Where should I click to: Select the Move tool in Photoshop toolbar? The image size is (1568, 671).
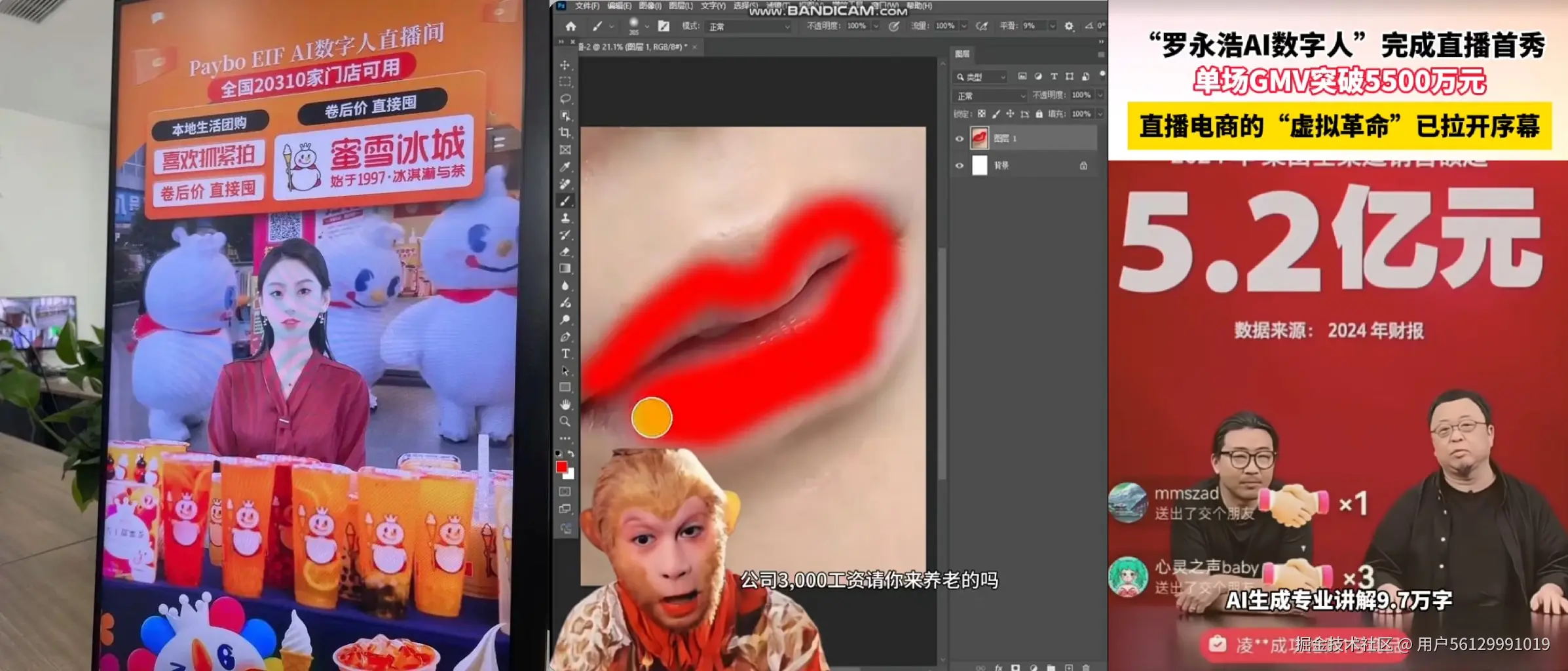(x=565, y=65)
